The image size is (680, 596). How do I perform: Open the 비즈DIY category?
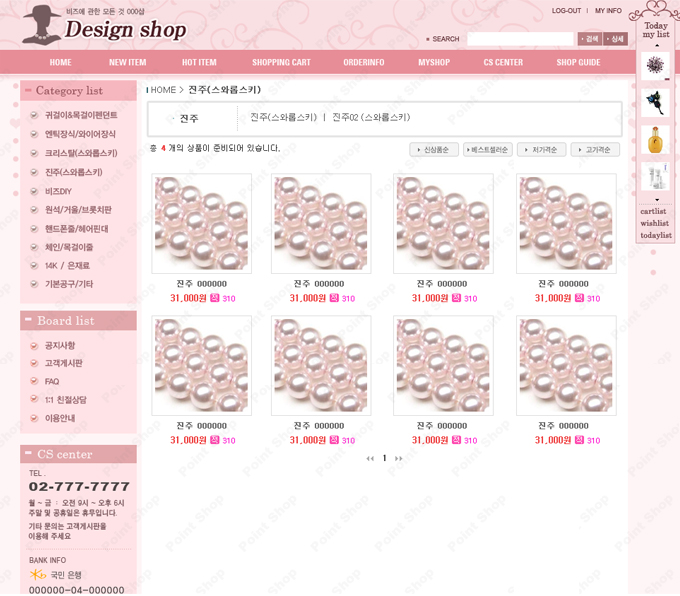click(58, 191)
